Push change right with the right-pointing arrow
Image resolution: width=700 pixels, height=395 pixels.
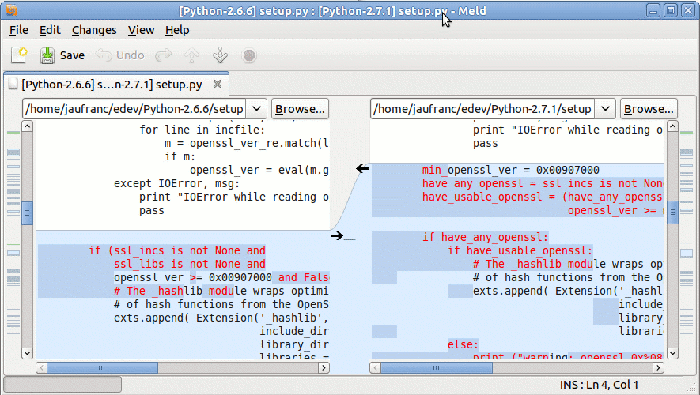click(337, 235)
